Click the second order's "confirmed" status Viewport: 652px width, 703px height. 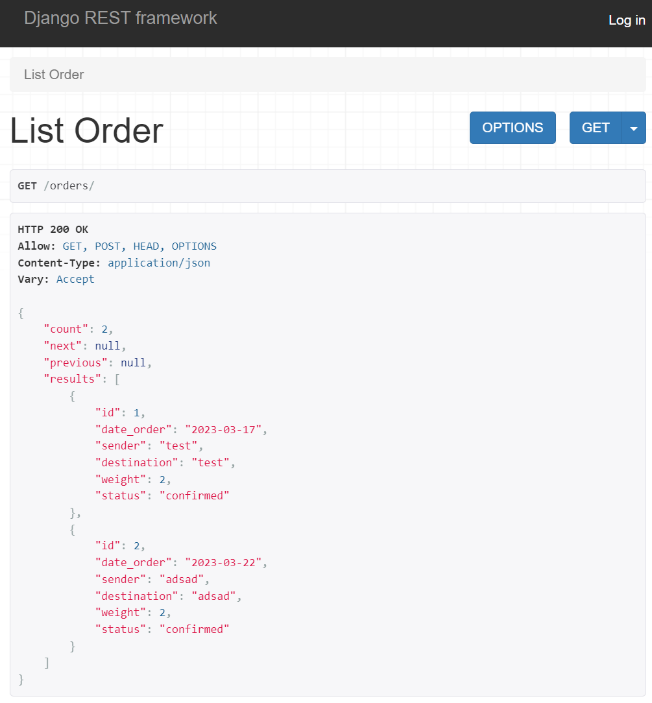tap(193, 630)
